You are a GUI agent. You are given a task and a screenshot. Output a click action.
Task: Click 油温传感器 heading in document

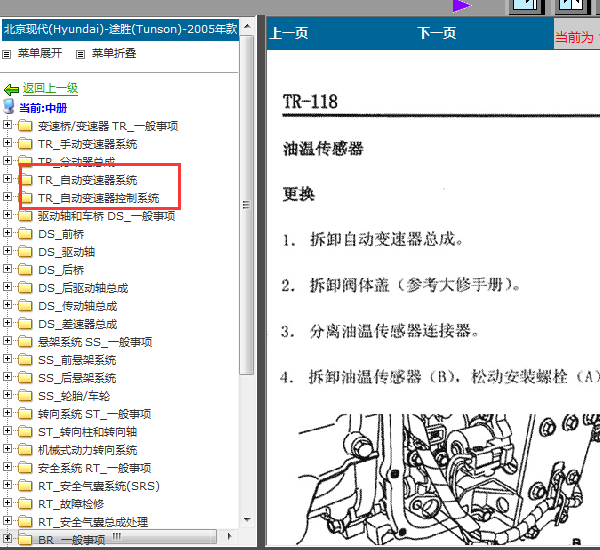[323, 149]
